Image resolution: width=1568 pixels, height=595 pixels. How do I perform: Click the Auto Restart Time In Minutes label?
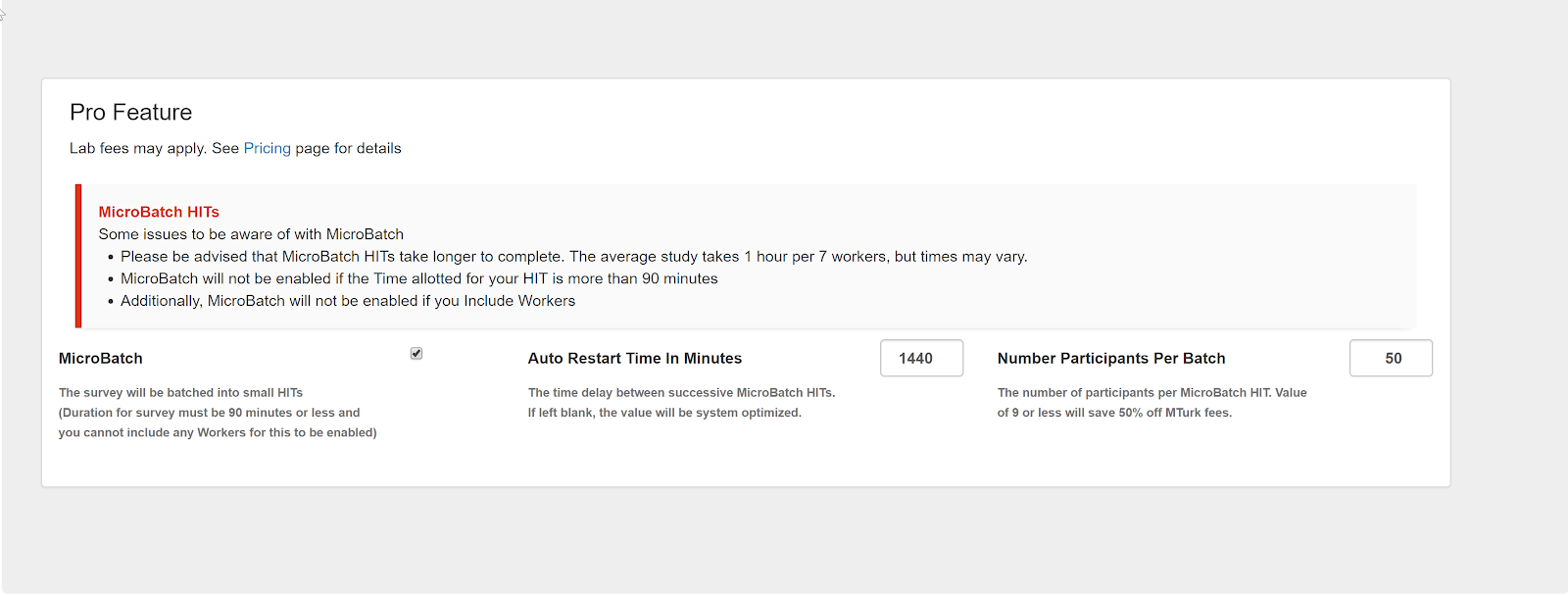tap(634, 358)
